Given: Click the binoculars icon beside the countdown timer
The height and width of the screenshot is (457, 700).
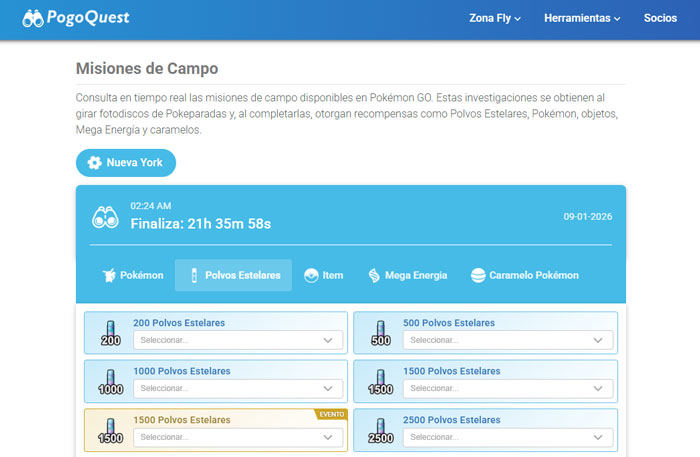Looking at the screenshot, I should click(x=105, y=217).
